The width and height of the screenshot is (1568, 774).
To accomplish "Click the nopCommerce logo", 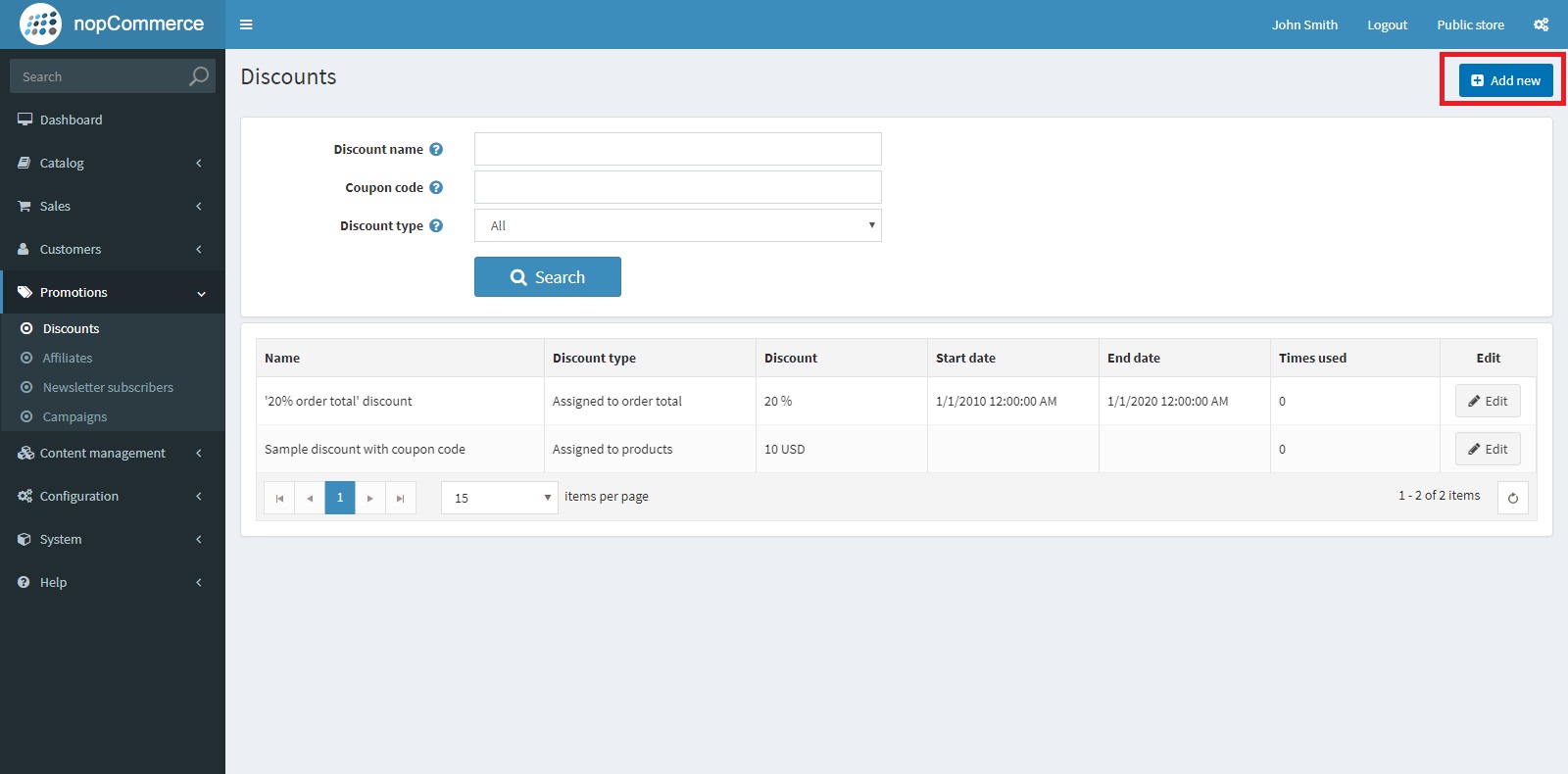I will (x=112, y=24).
